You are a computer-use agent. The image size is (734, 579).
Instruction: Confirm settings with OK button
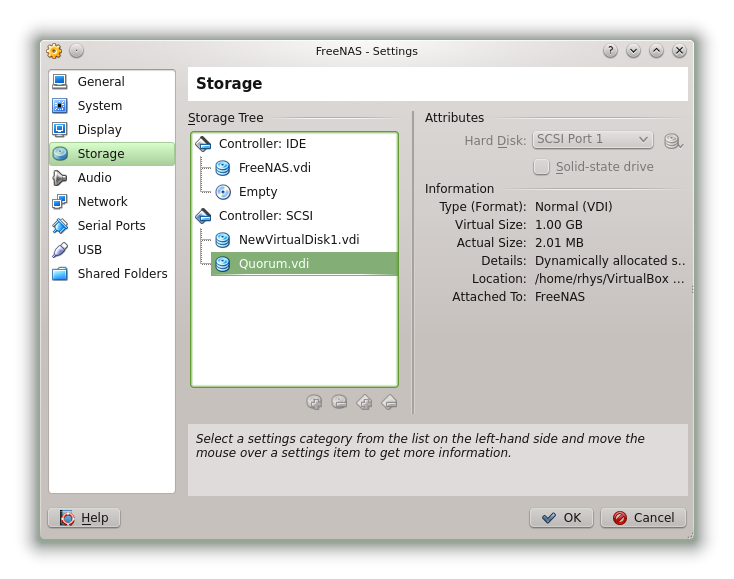561,518
